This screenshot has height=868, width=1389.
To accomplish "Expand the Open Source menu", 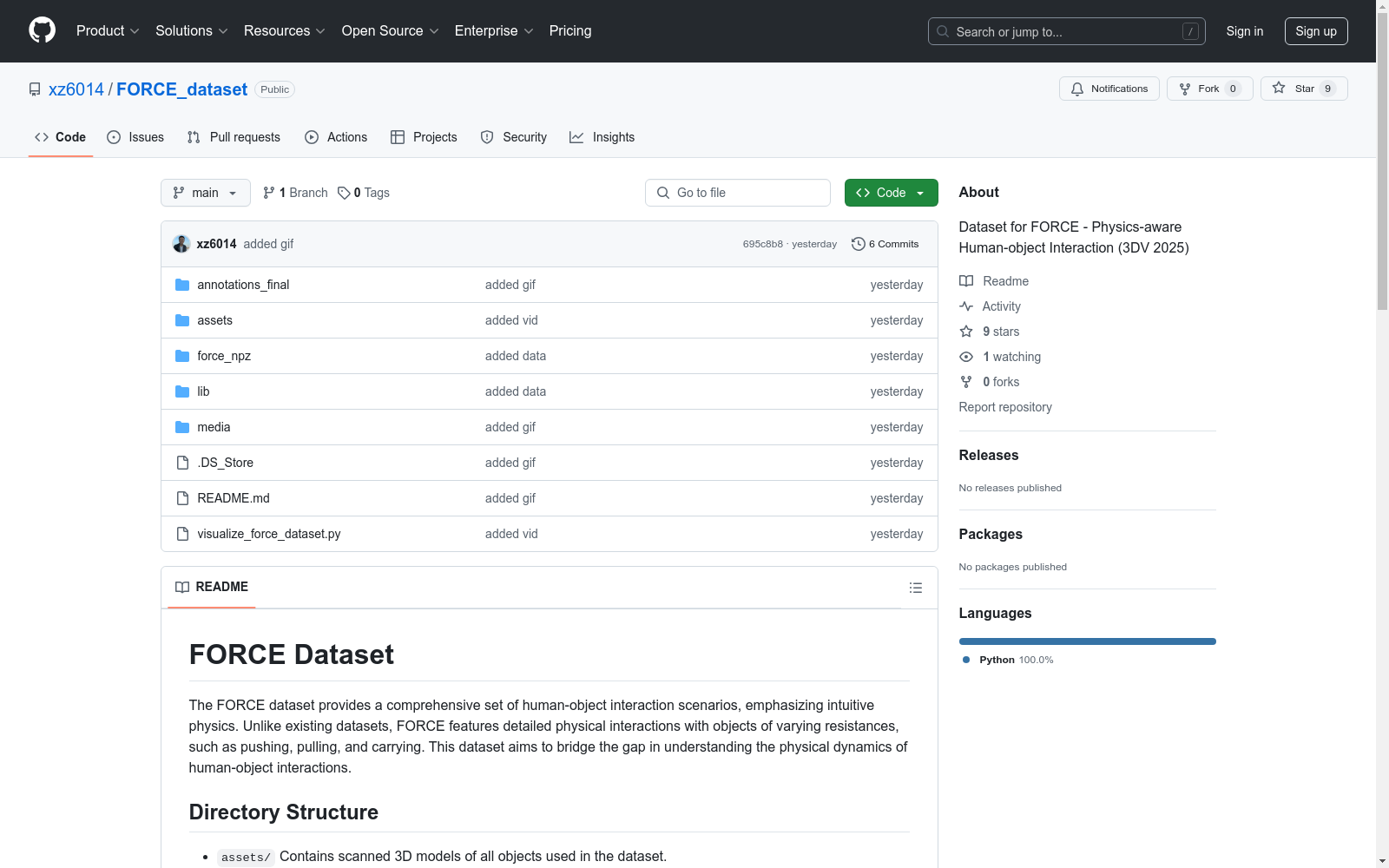I will point(391,30).
